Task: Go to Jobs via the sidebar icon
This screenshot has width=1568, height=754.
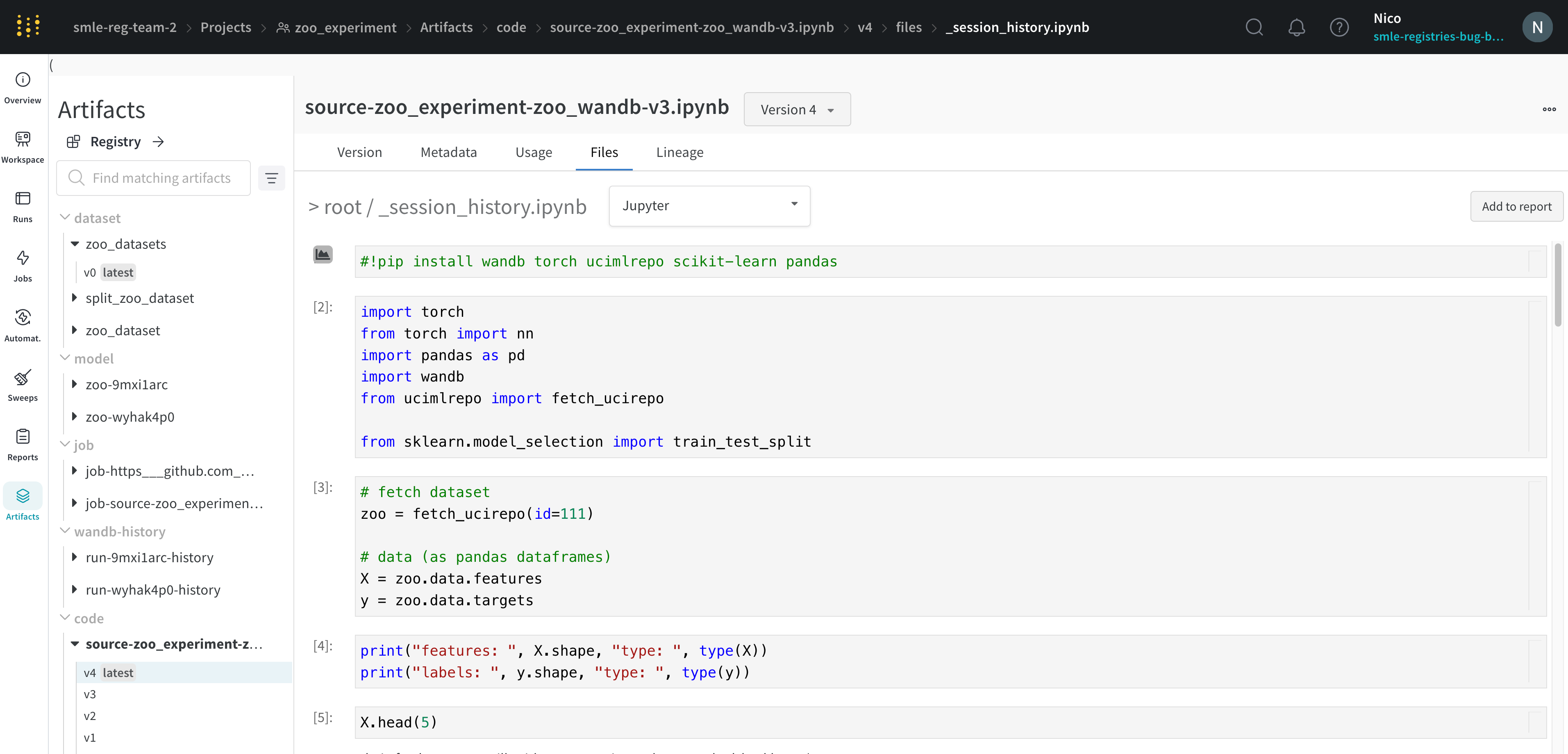Action: 23,264
